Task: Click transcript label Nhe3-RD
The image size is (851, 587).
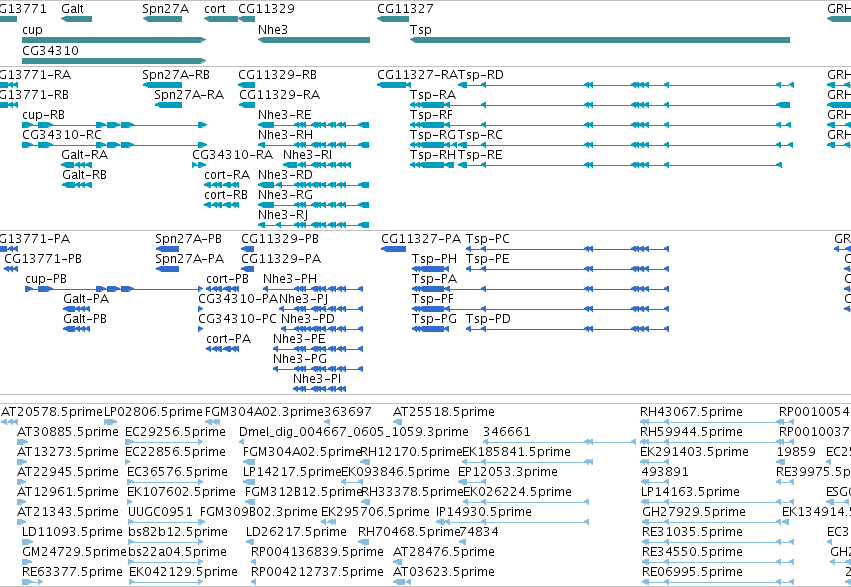Action: 285,175
